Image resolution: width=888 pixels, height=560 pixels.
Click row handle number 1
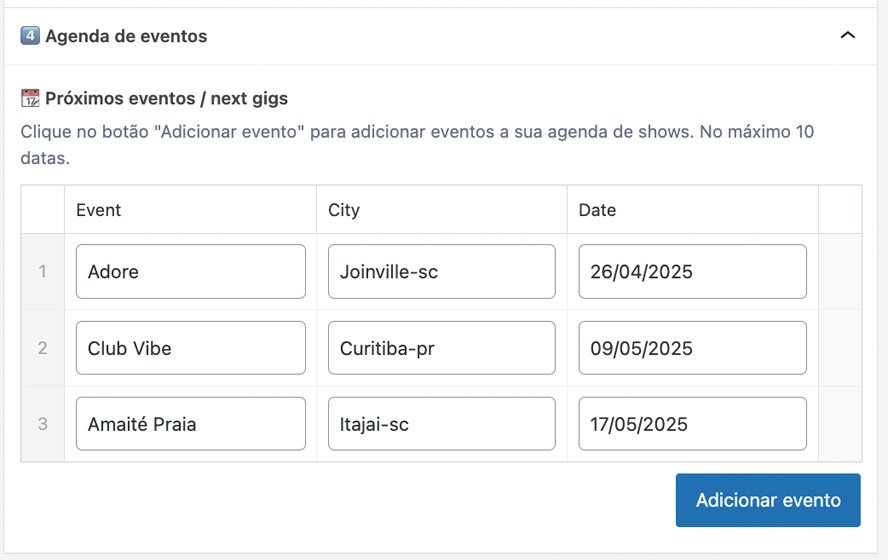(x=42, y=272)
